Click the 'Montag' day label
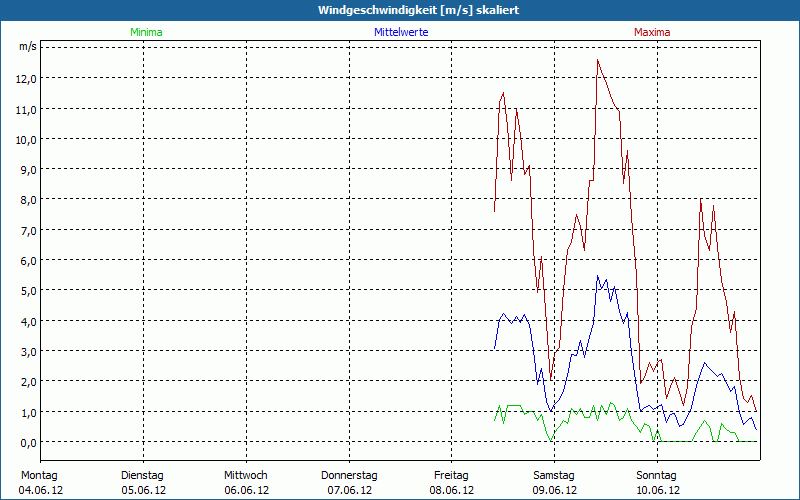 (x=39, y=476)
